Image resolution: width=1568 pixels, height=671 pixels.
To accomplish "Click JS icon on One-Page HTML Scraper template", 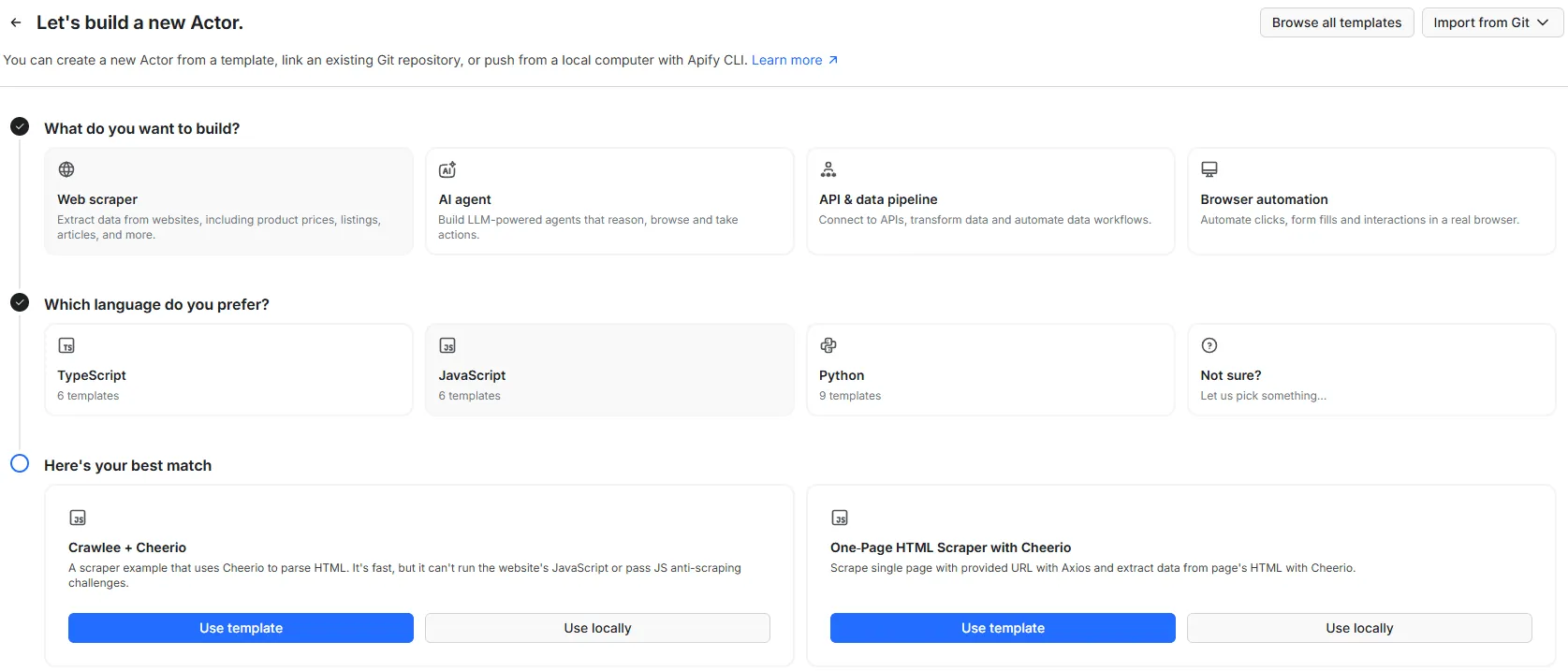I will (840, 518).
